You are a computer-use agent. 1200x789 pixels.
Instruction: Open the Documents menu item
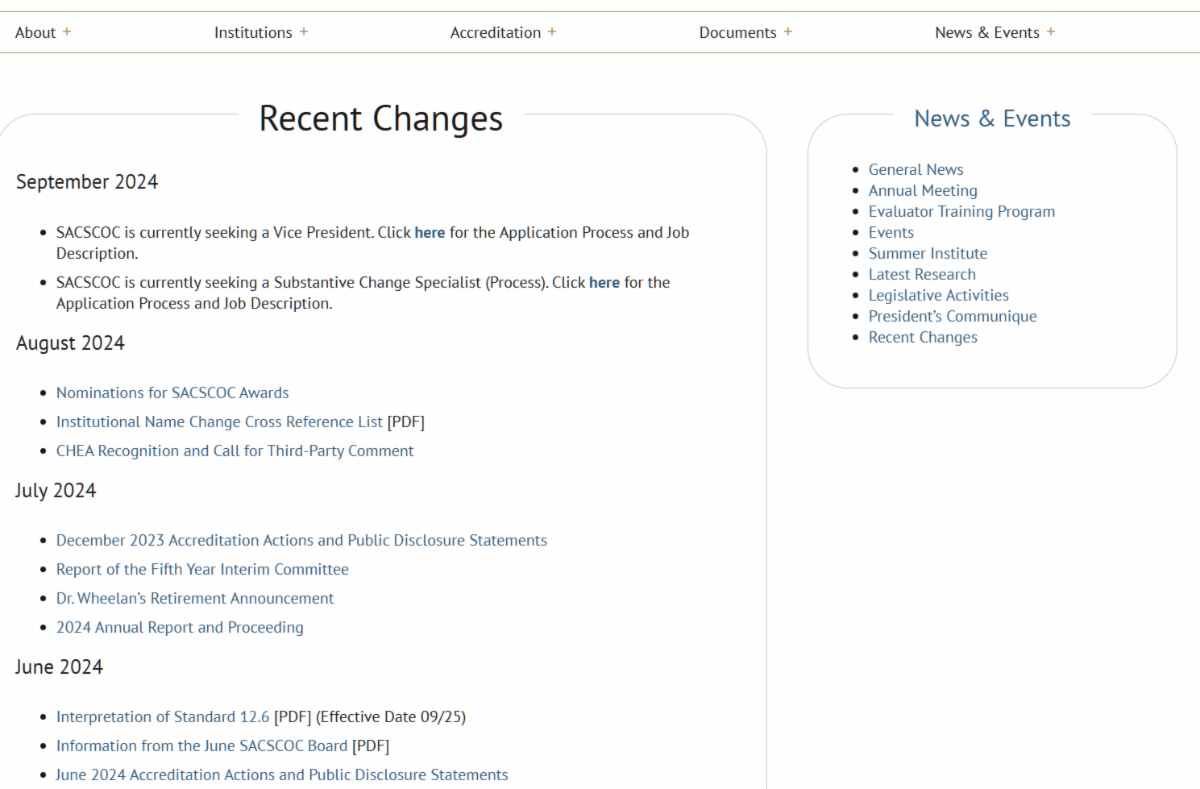738,32
